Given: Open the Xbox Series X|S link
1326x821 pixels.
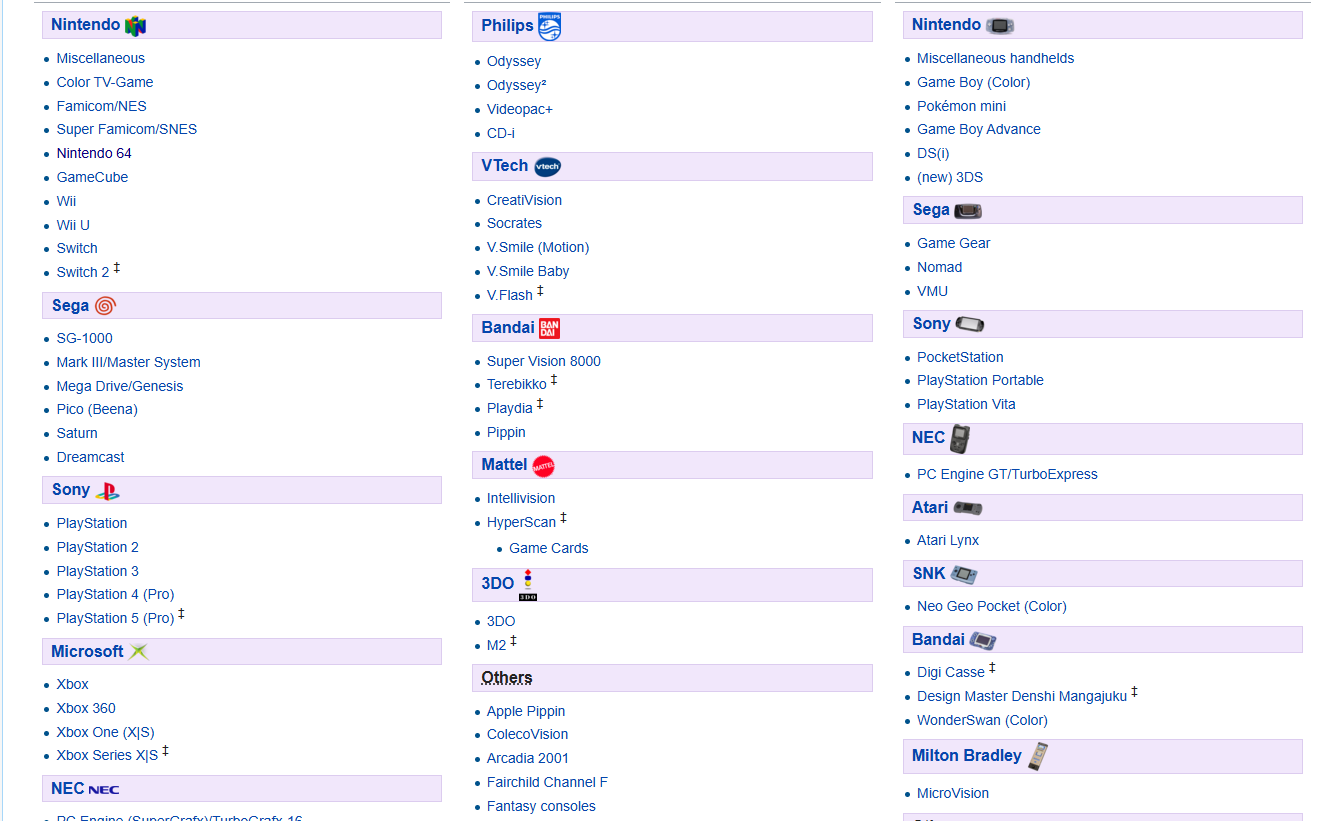Looking at the screenshot, I should pyautogui.click(x=108, y=755).
